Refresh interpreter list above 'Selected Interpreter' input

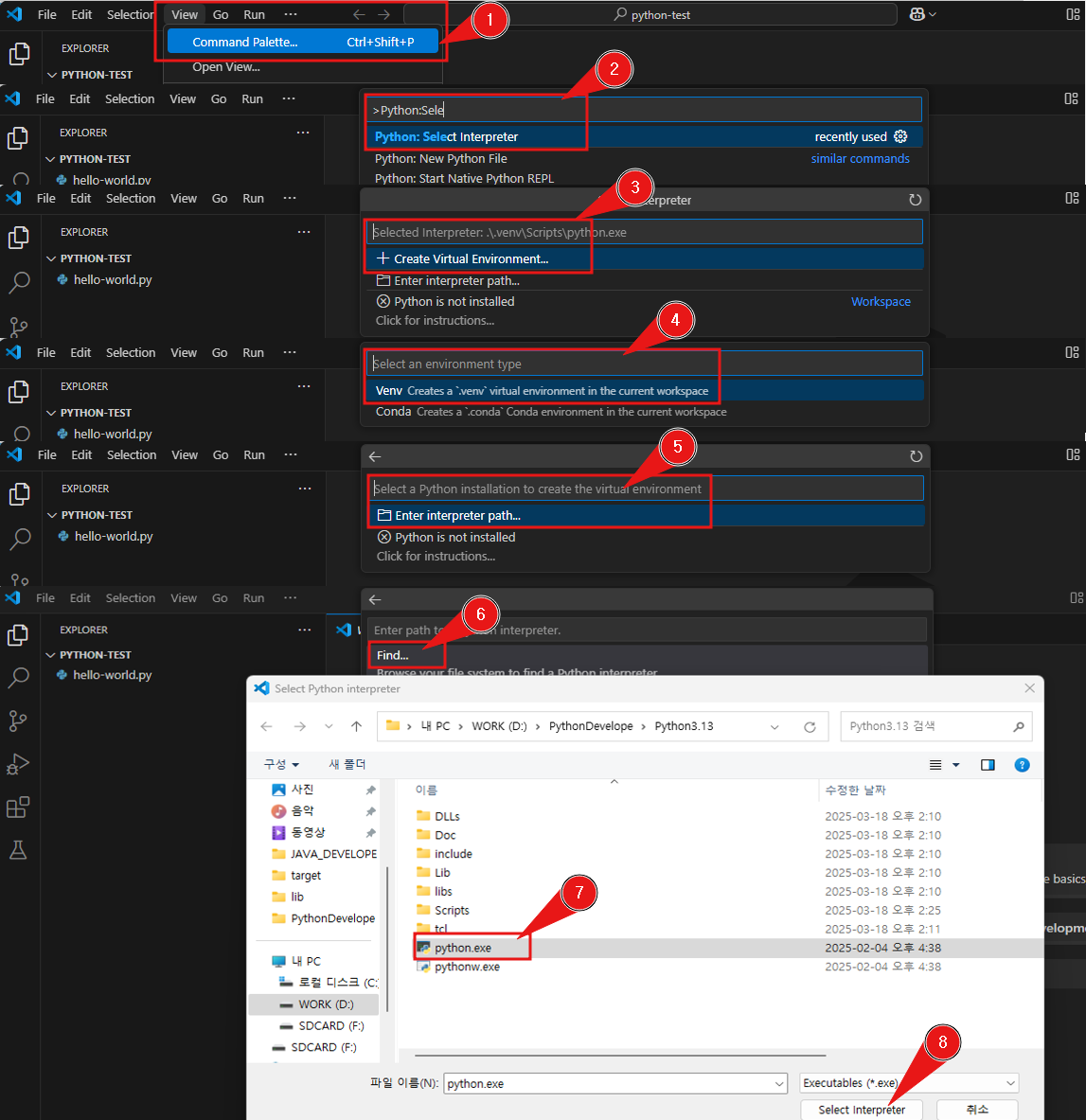(x=915, y=200)
